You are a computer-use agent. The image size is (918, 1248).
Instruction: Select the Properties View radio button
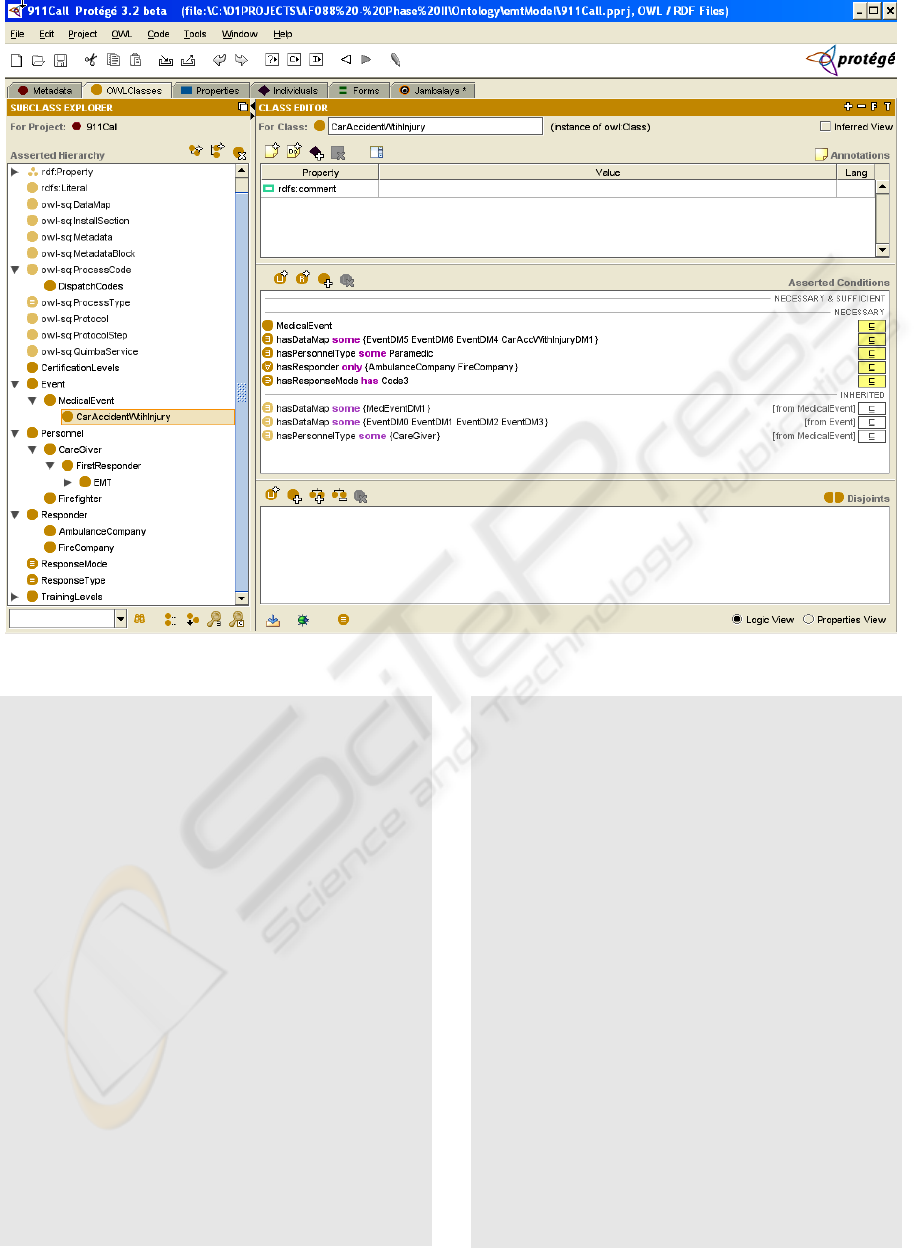(809, 620)
